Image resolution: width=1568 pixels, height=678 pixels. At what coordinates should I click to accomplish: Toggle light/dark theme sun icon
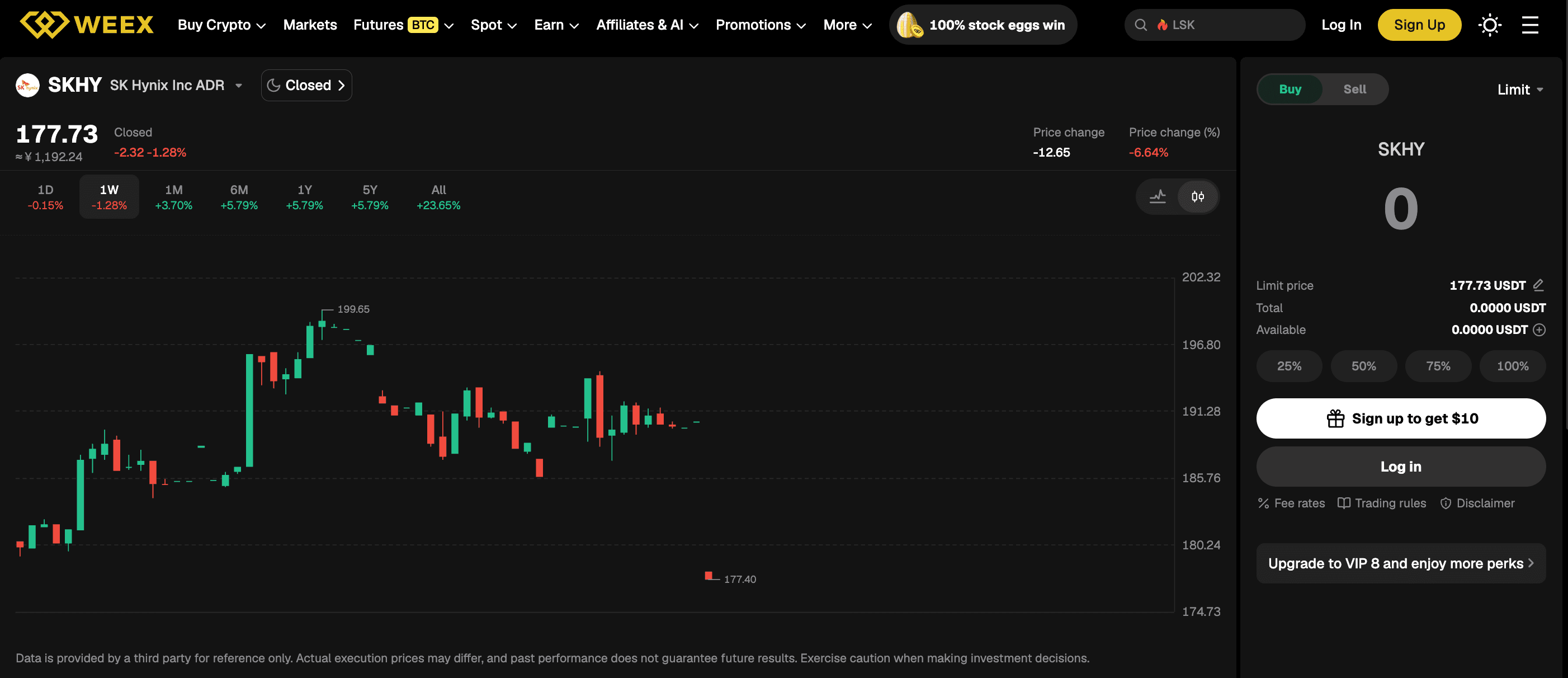coord(1489,25)
